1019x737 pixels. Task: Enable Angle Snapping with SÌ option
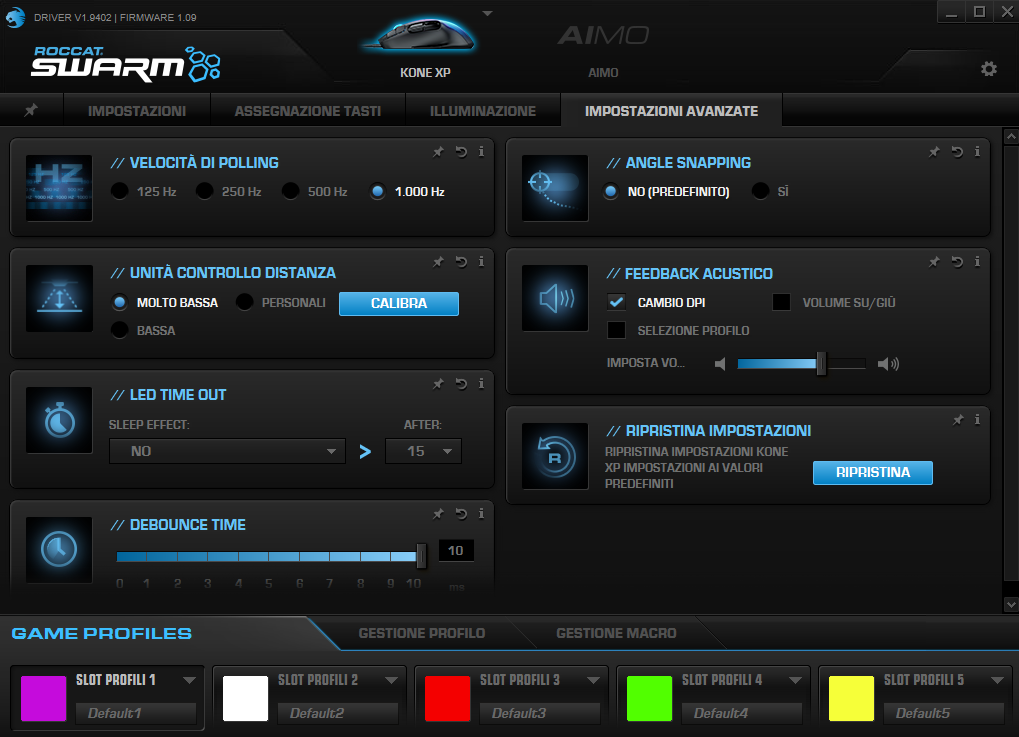point(760,191)
